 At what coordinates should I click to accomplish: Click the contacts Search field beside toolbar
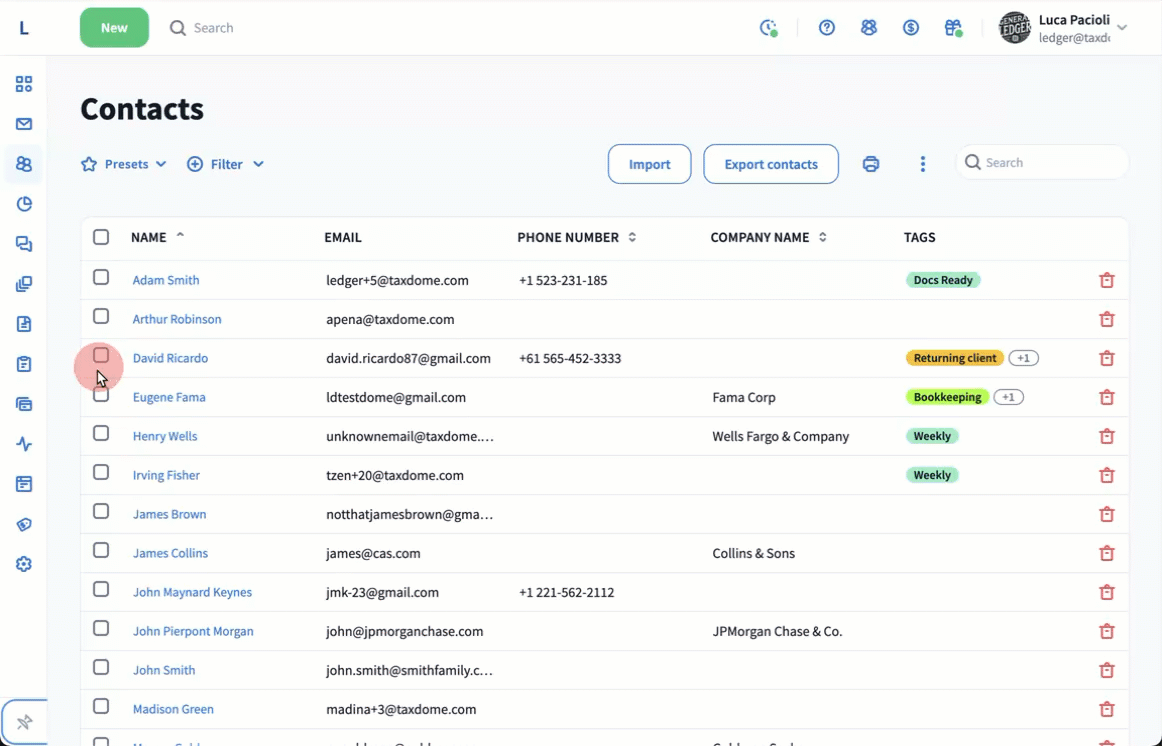point(1050,163)
